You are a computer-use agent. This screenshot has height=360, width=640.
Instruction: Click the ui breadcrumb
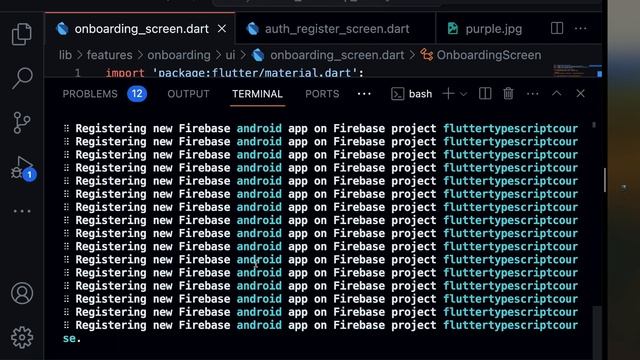coord(230,55)
